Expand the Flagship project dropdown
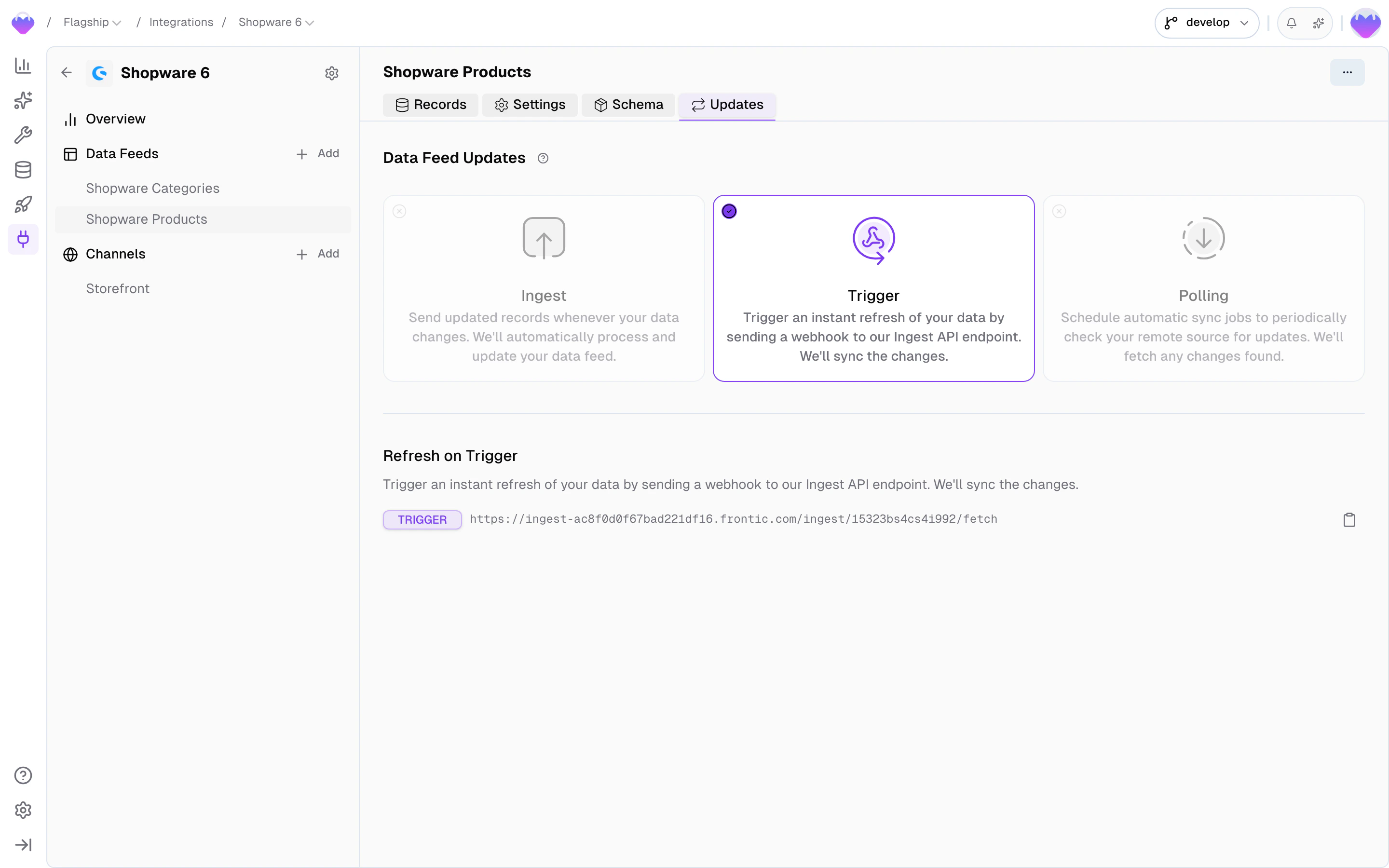Screen dimensions: 1389x868 click(93, 22)
